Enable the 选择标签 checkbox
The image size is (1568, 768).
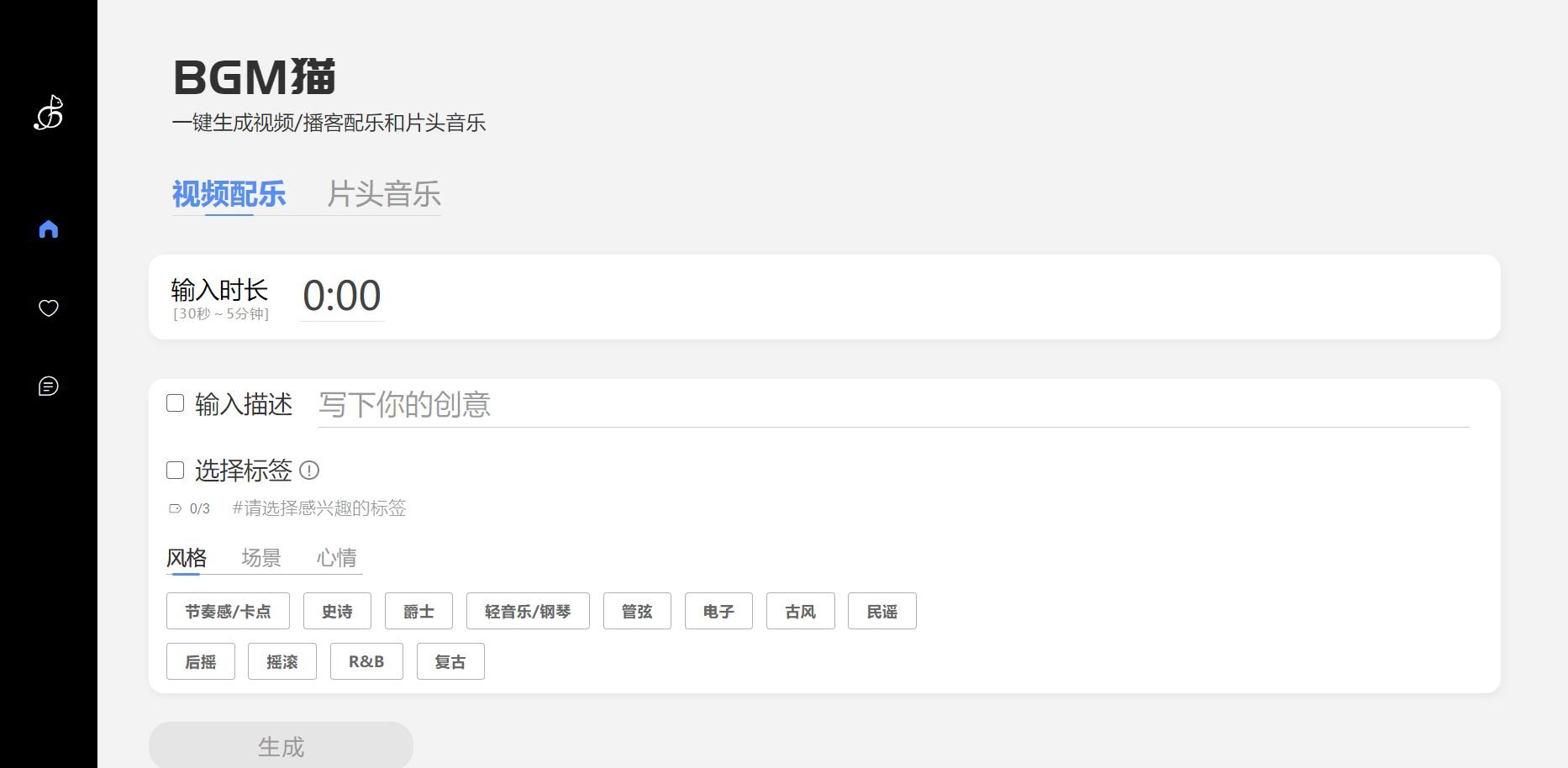pos(175,470)
